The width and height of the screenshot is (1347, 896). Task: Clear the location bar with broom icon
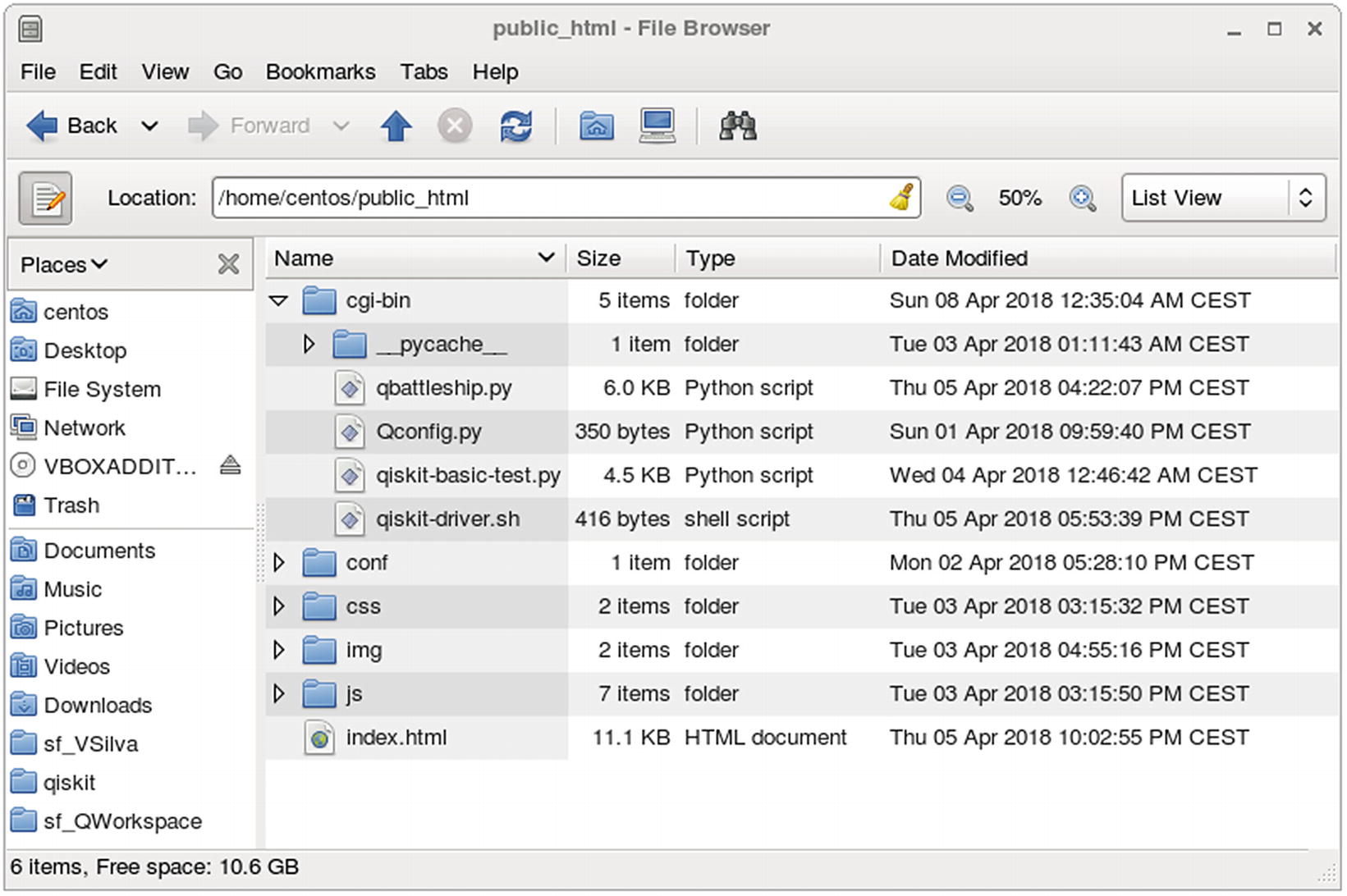pyautogui.click(x=902, y=198)
